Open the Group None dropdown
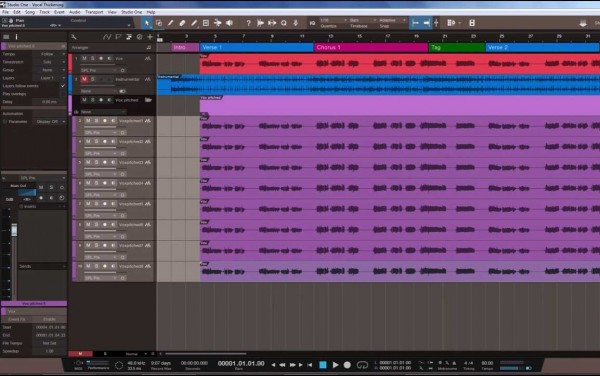 coord(50,70)
